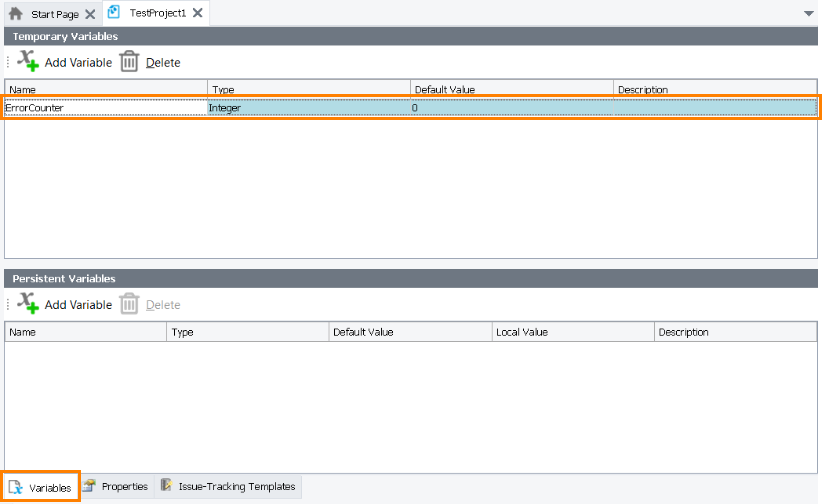Close the TestProject1 tab
This screenshot has height=504, width=822.
coord(198,13)
